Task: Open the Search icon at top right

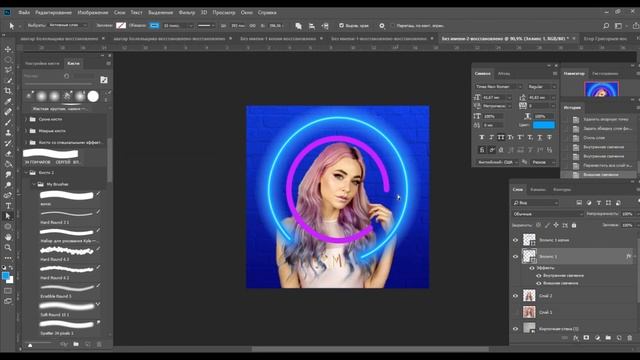Action: click(606, 26)
